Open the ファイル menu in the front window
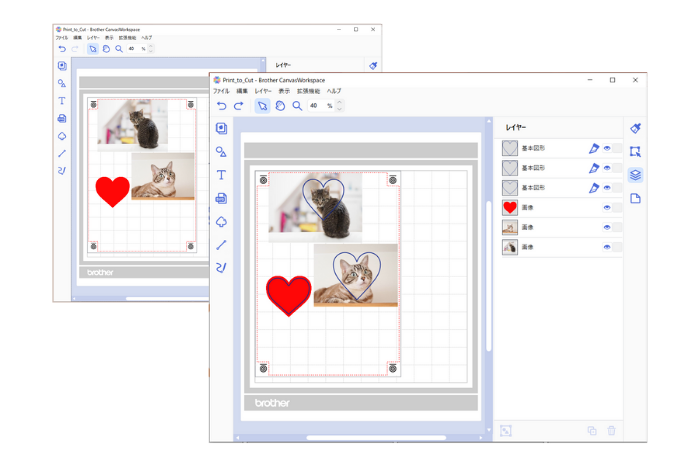Viewport: 700px width, 467px height. click(221, 91)
